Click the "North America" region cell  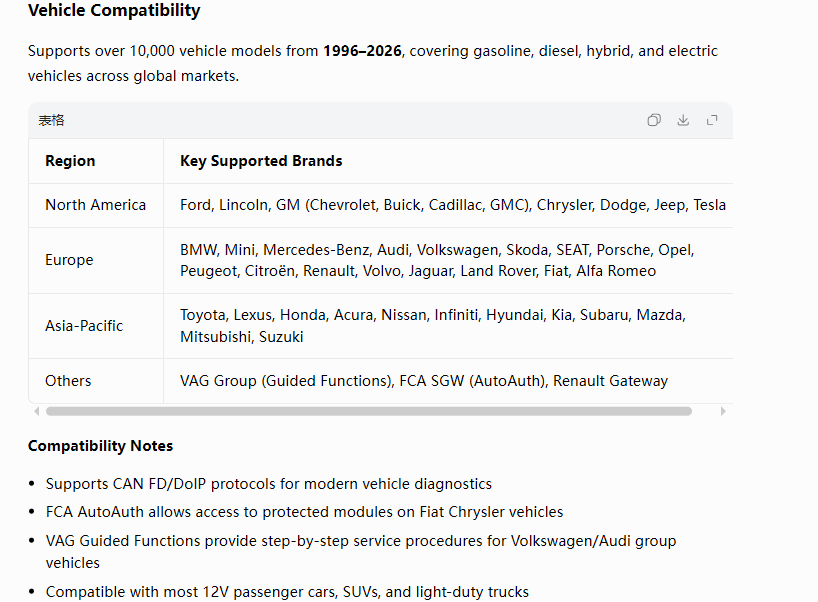[x=96, y=205]
